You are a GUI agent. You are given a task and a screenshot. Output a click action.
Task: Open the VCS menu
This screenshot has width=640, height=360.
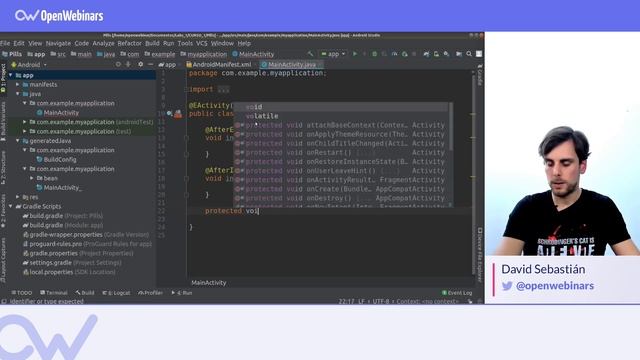pos(202,43)
